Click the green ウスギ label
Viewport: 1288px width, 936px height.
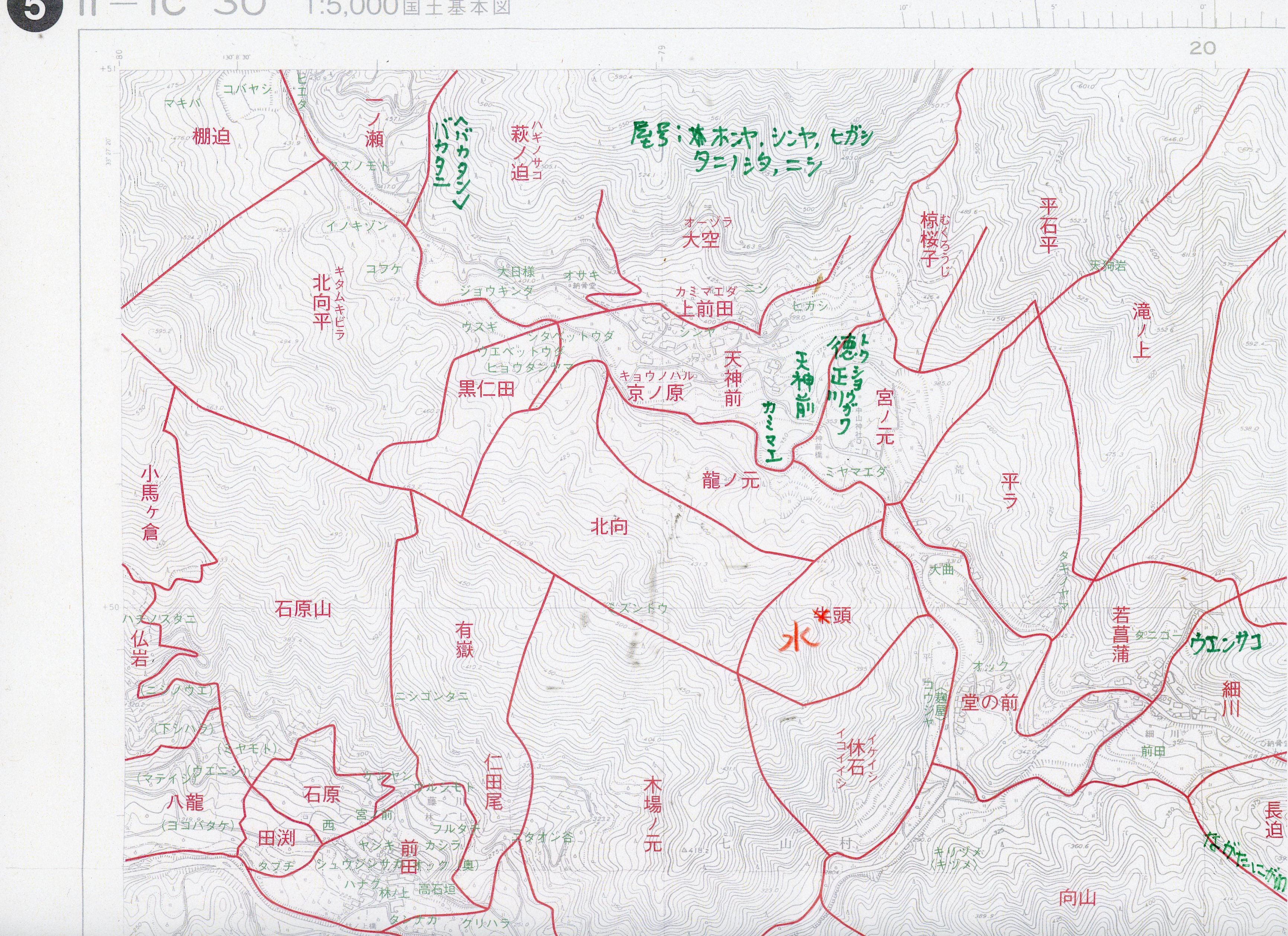(480, 327)
